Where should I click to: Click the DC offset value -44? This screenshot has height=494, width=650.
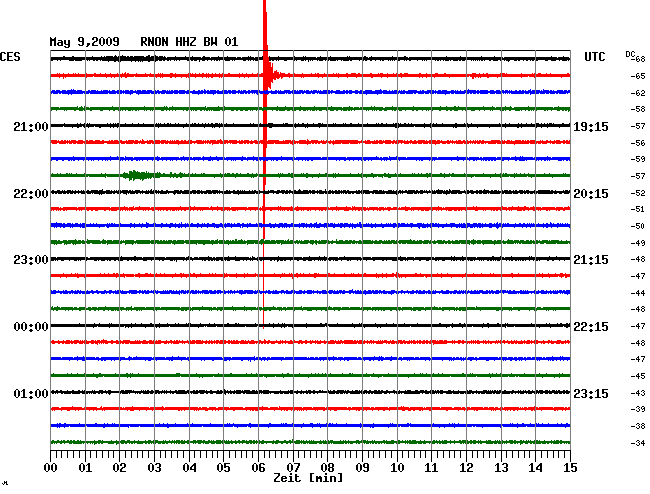tap(638, 293)
